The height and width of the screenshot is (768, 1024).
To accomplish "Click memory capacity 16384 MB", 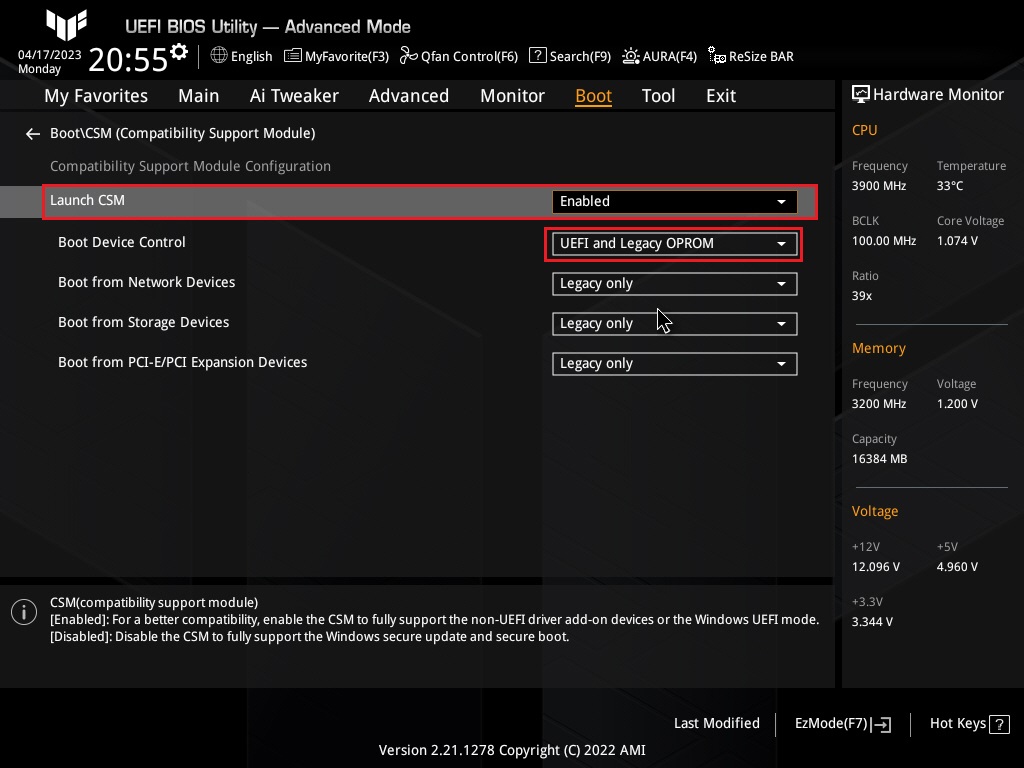I will (x=879, y=459).
